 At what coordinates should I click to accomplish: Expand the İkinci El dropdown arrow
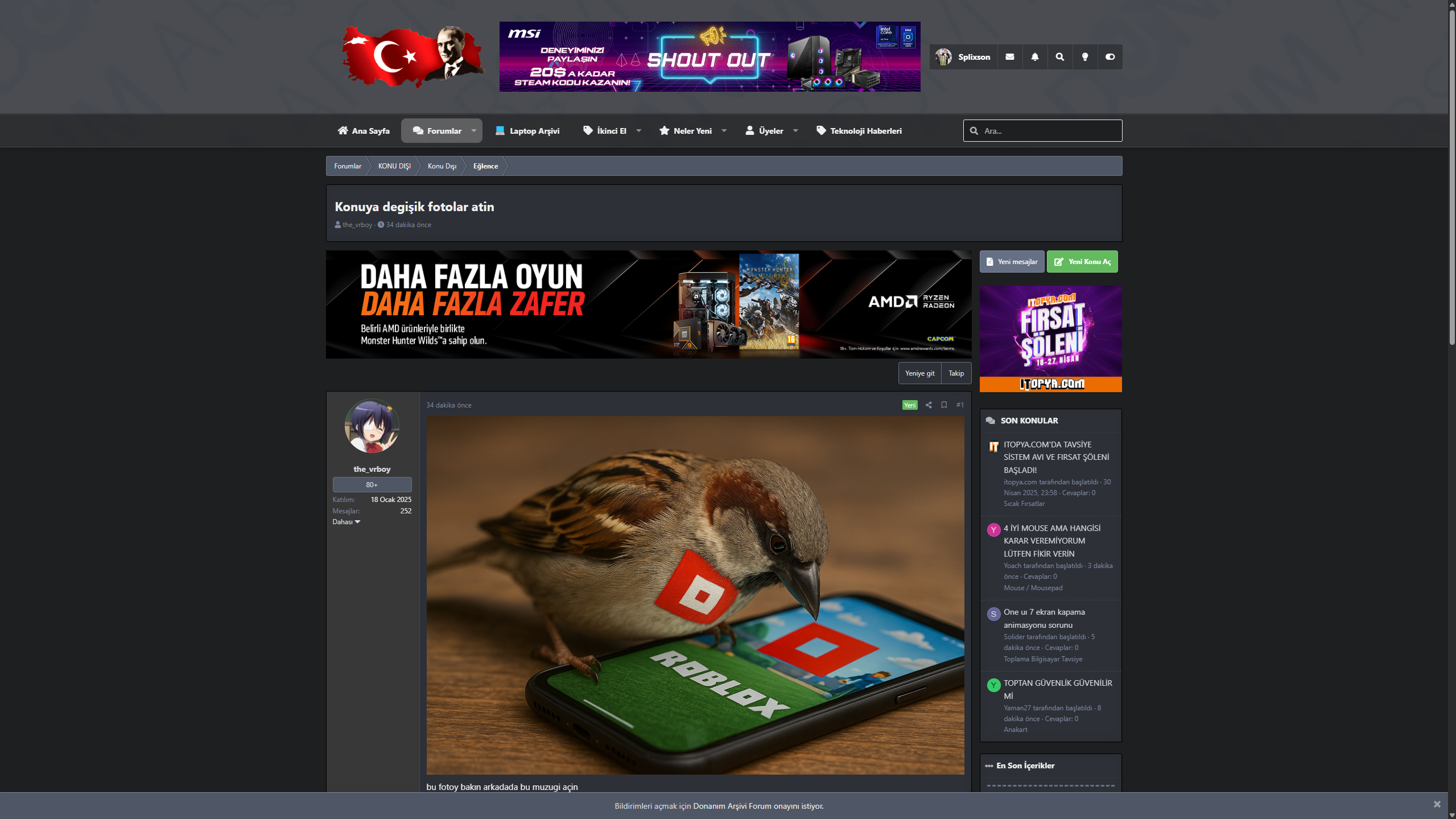638,131
